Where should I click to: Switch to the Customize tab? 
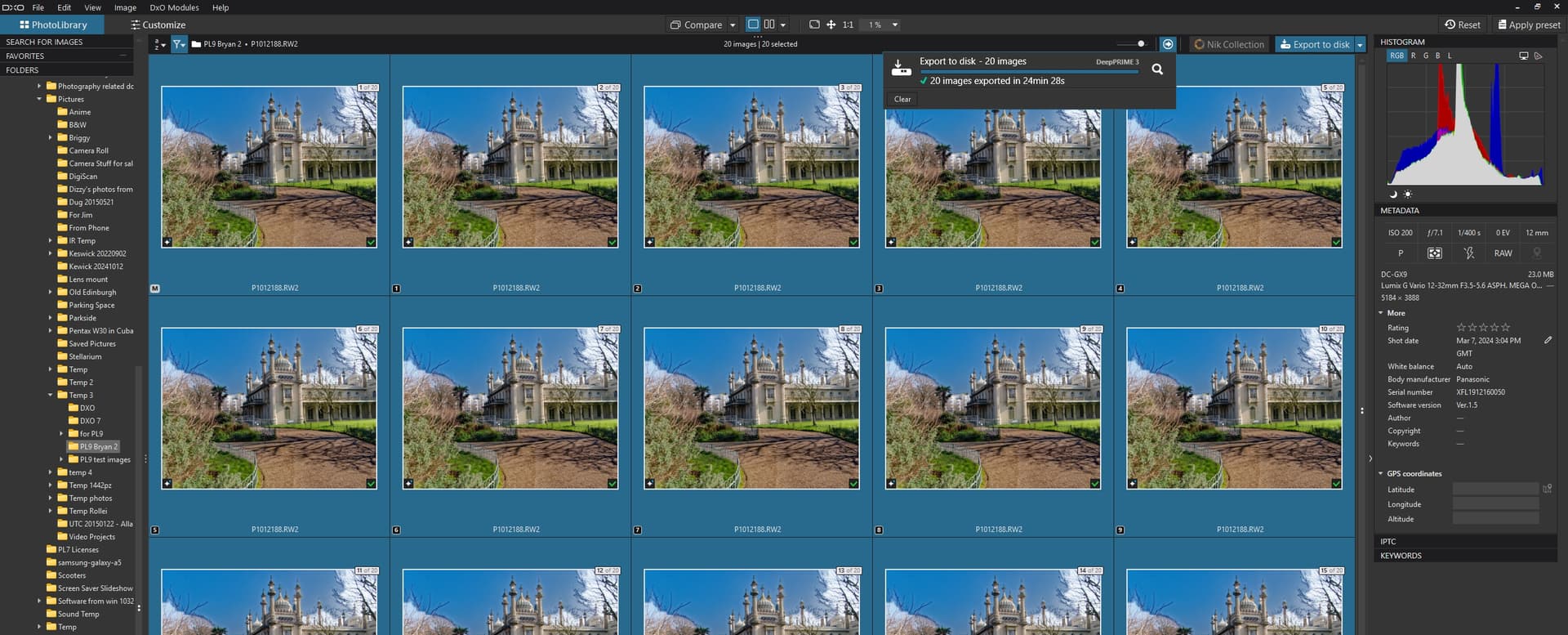[158, 25]
